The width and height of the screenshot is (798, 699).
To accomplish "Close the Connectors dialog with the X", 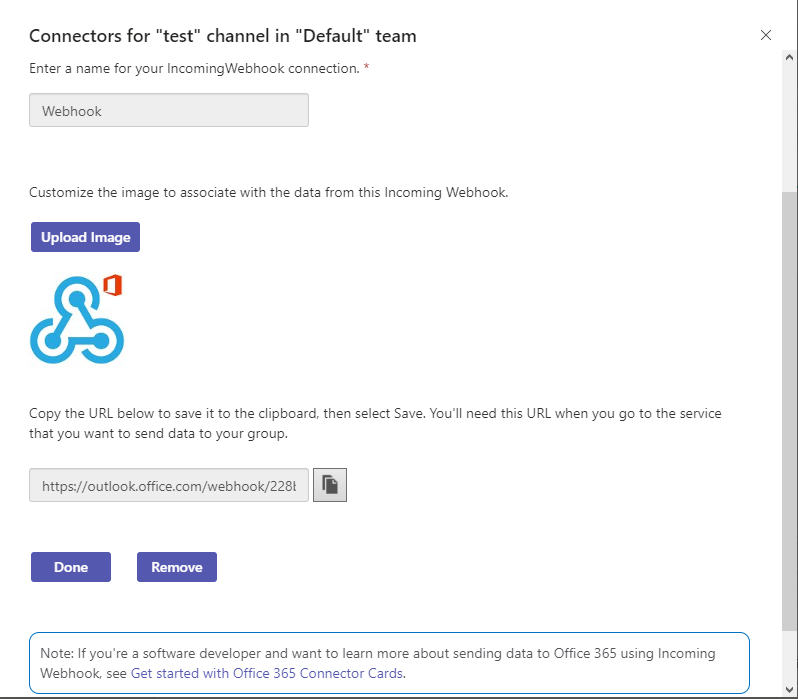I will (x=766, y=35).
